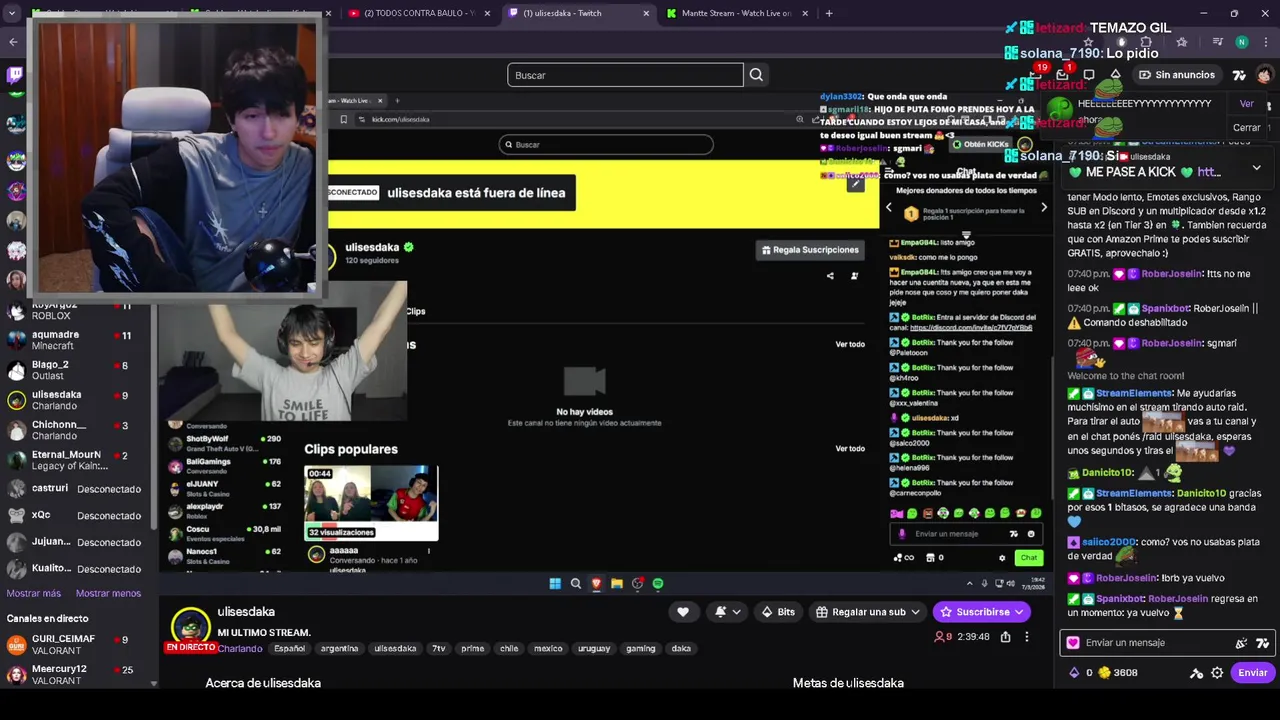Open xQc channel in sidebar

(x=78, y=516)
